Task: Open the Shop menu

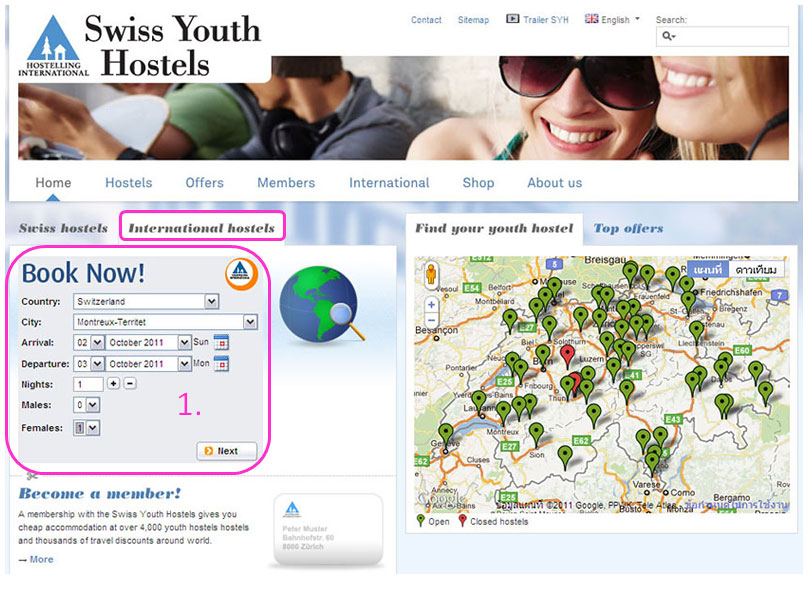Action: coord(478,183)
